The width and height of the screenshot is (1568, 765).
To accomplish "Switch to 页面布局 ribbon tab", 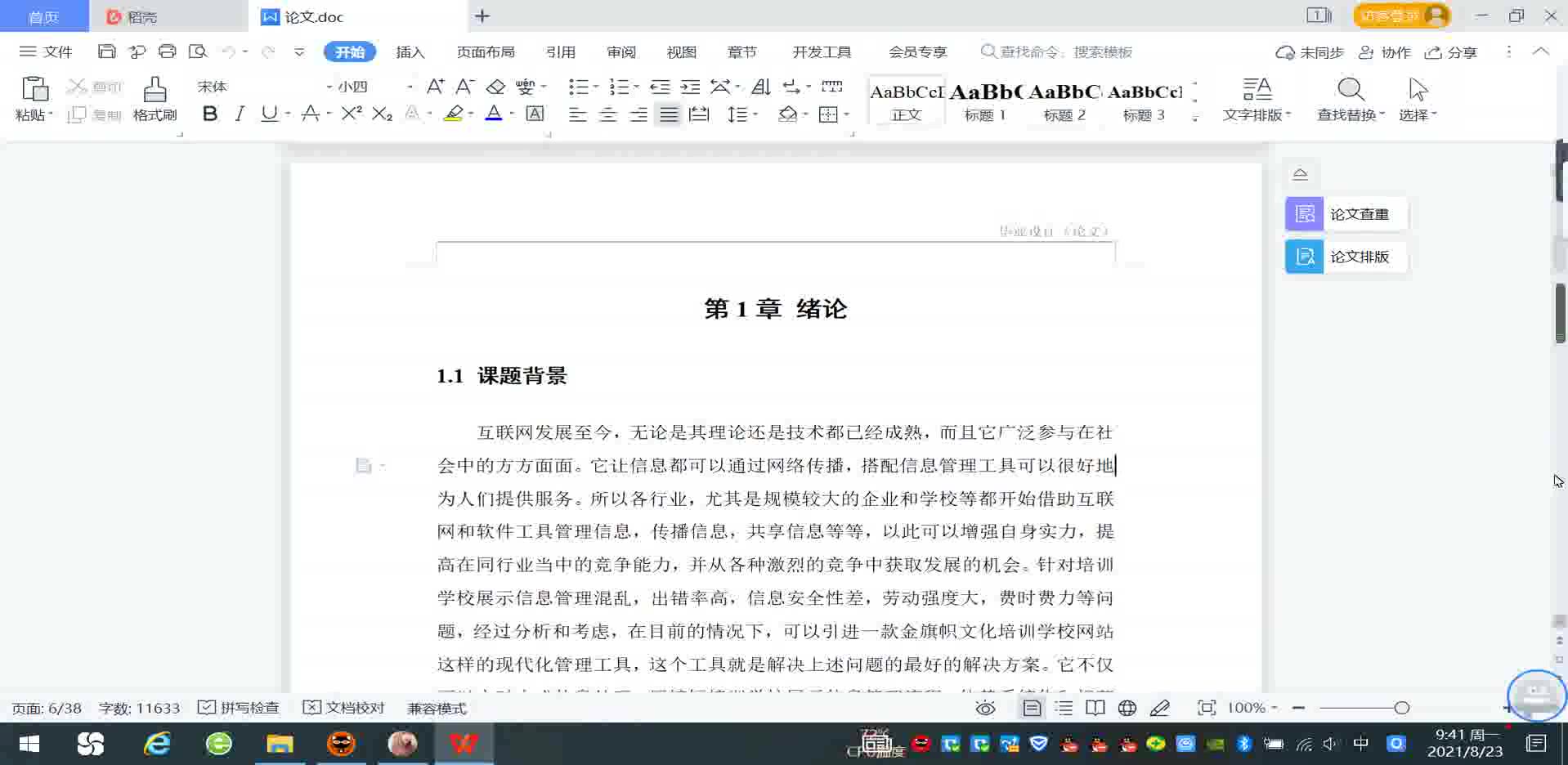I will 486,51.
